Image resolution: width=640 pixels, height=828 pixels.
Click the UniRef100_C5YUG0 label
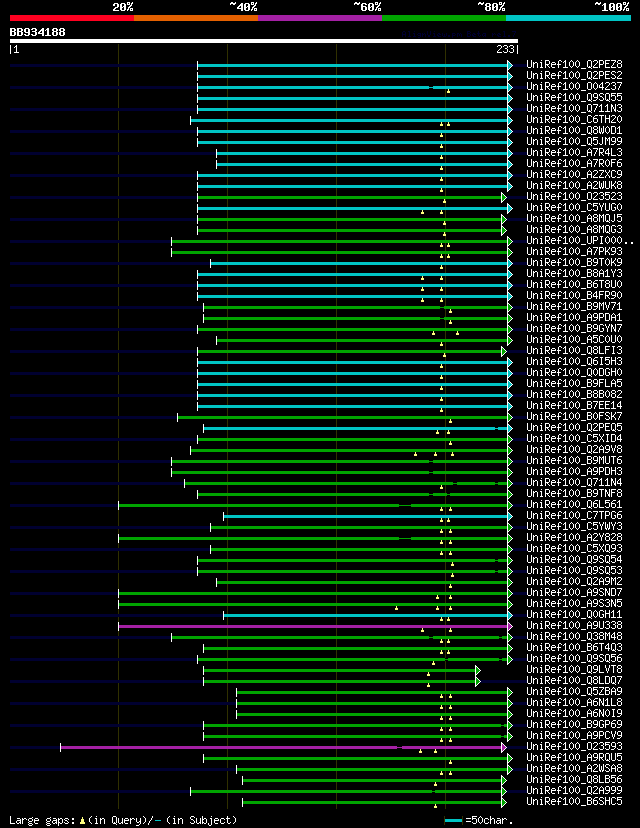coord(574,208)
